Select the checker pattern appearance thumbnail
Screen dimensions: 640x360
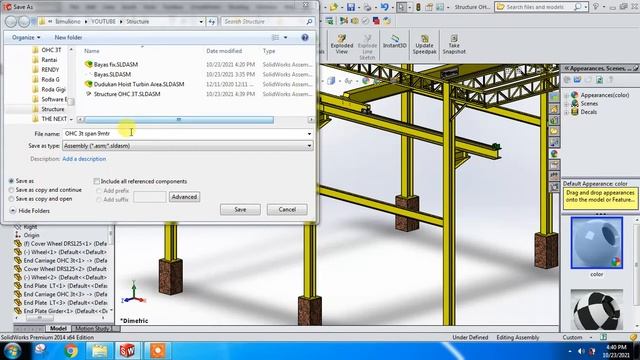coord(596,309)
